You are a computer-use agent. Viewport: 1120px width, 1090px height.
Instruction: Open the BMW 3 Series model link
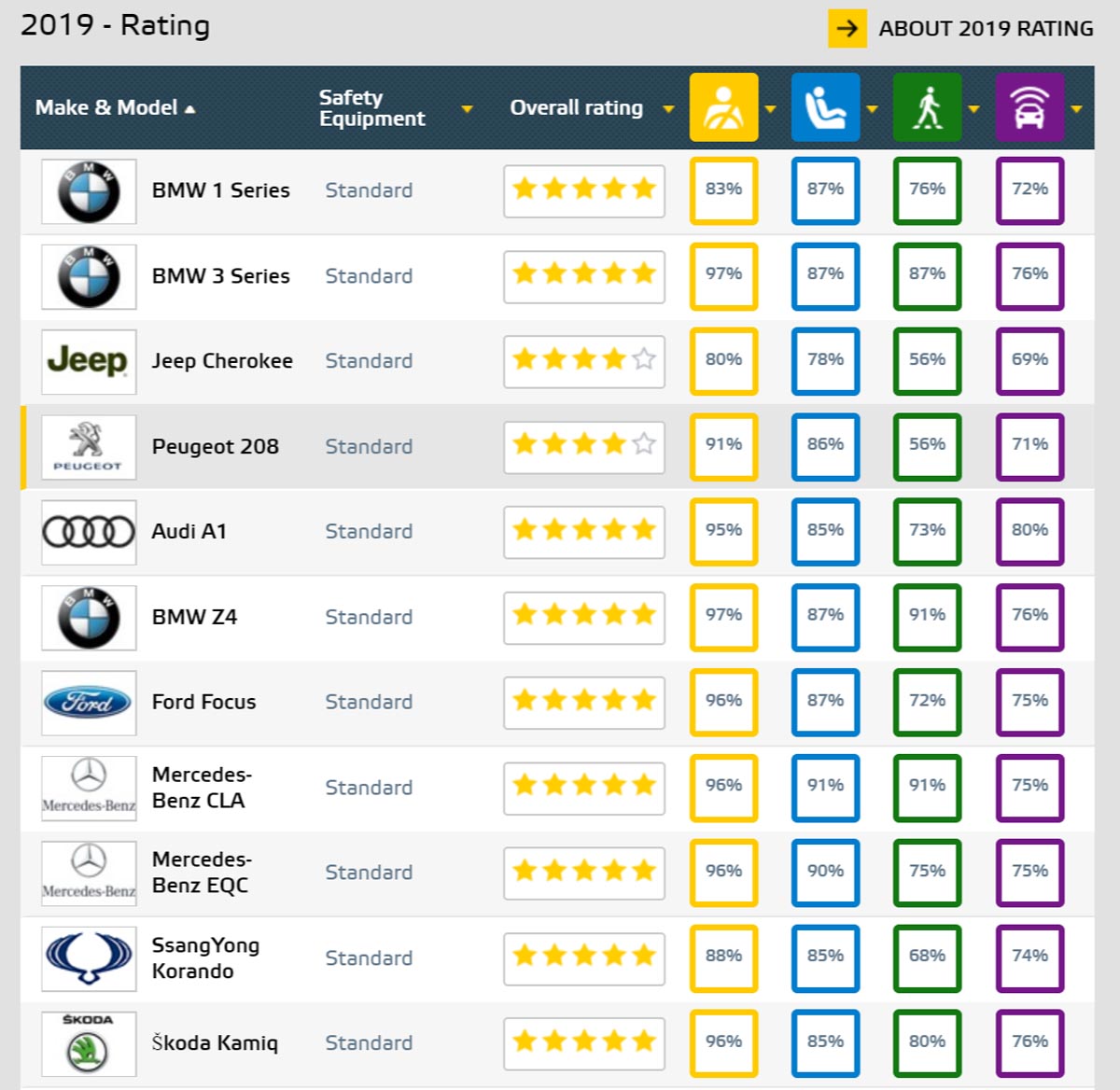(x=220, y=276)
